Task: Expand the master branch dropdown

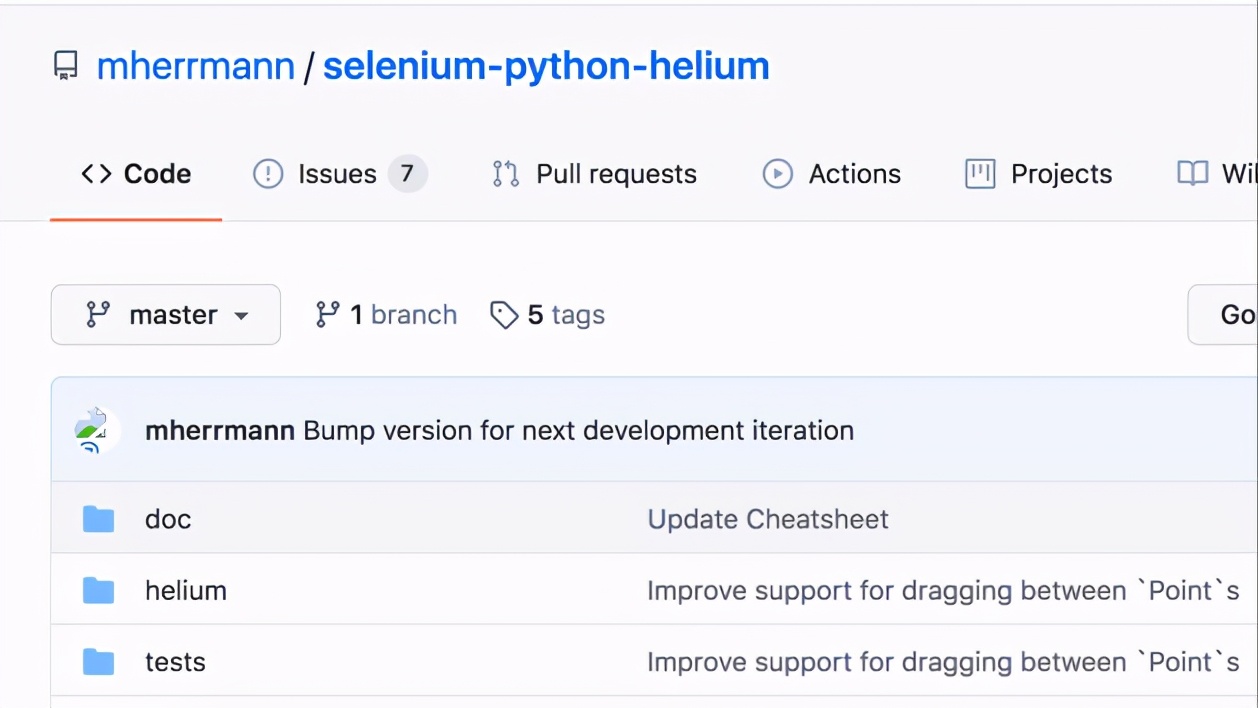Action: (166, 315)
